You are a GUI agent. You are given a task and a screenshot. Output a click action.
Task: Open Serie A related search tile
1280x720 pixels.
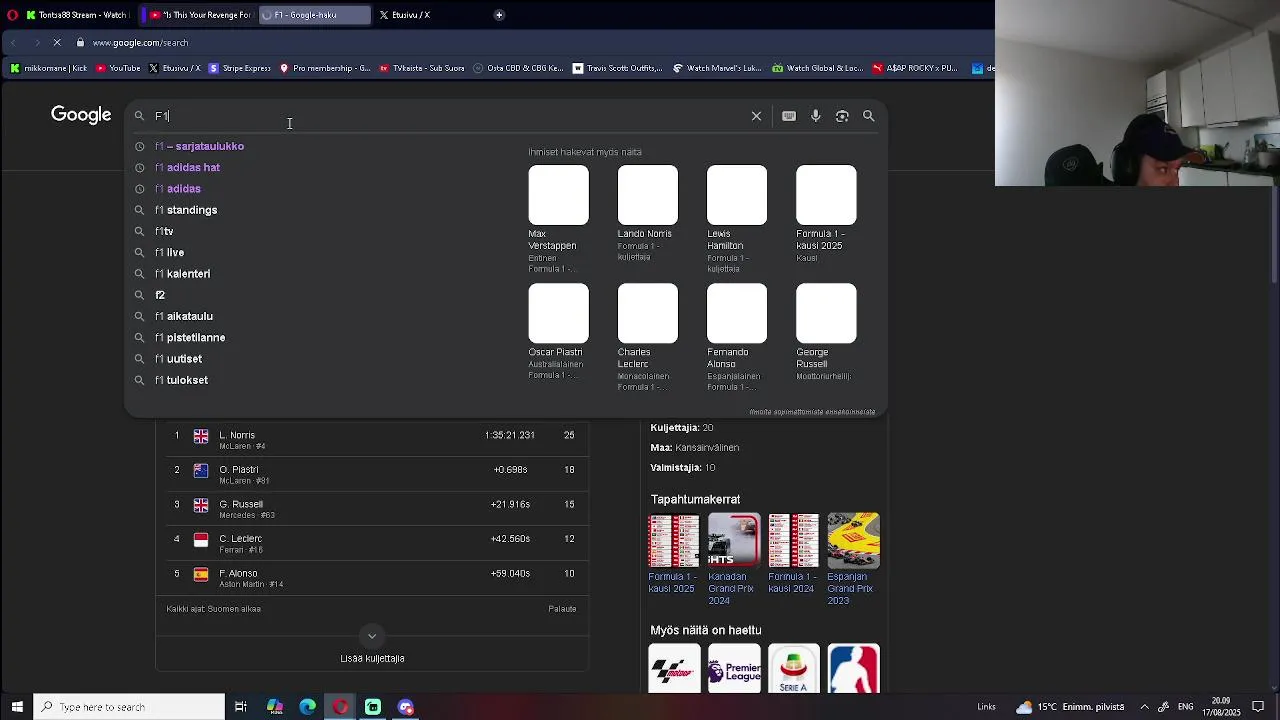tap(793, 668)
